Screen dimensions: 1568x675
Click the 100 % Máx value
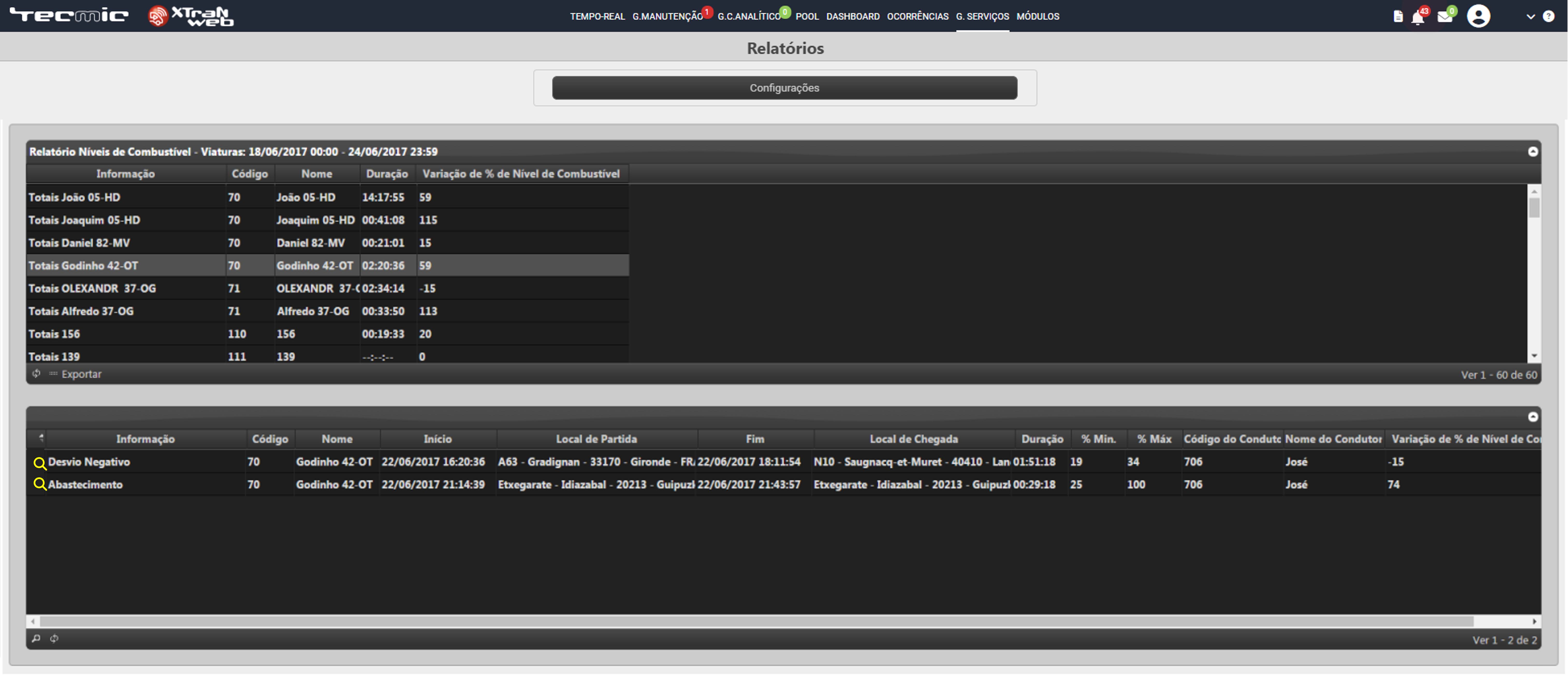(x=1136, y=485)
